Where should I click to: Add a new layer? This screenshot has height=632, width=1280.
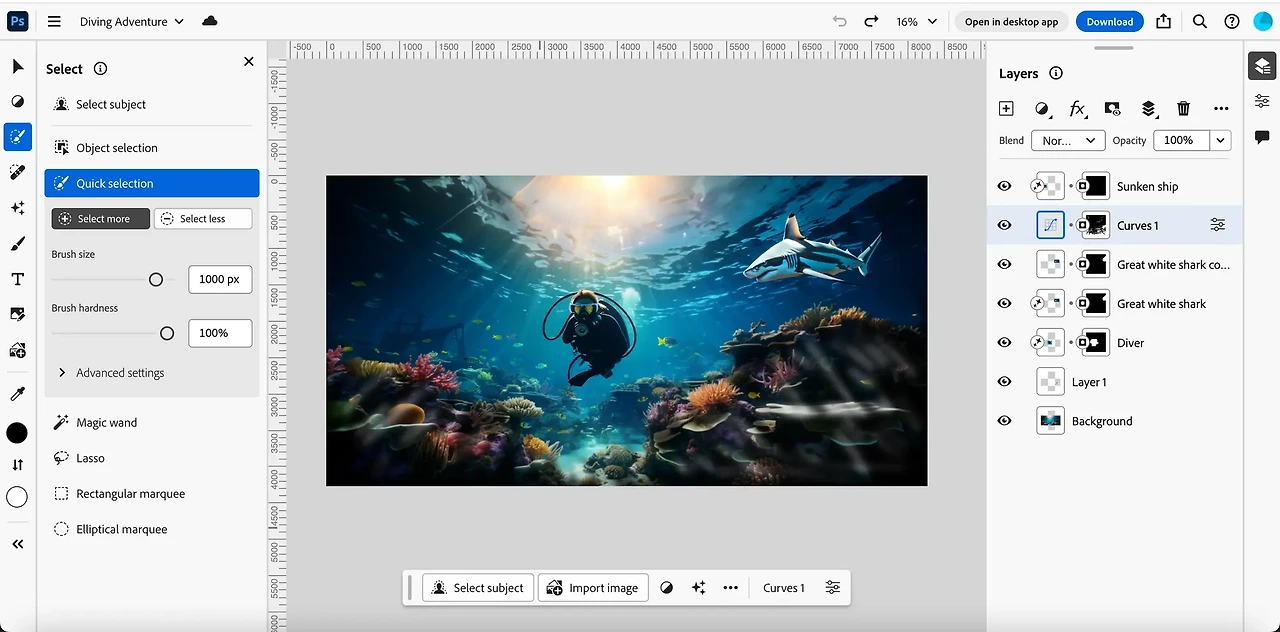coord(1006,108)
